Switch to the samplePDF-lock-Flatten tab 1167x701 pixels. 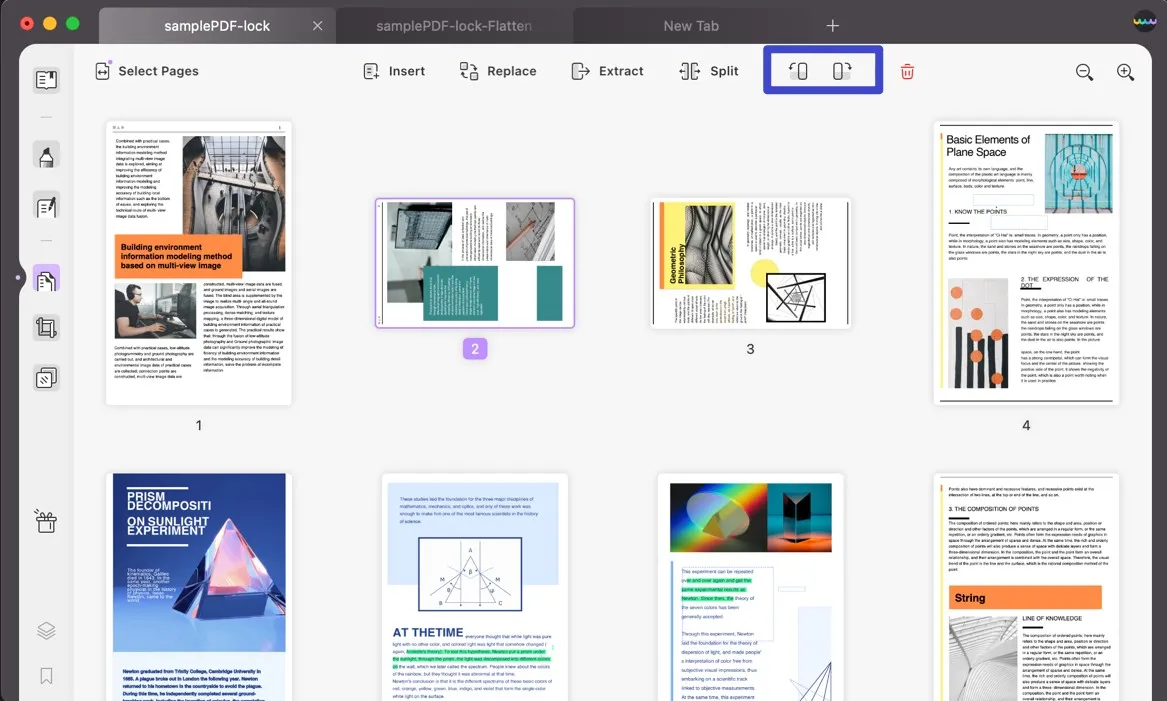tap(454, 26)
